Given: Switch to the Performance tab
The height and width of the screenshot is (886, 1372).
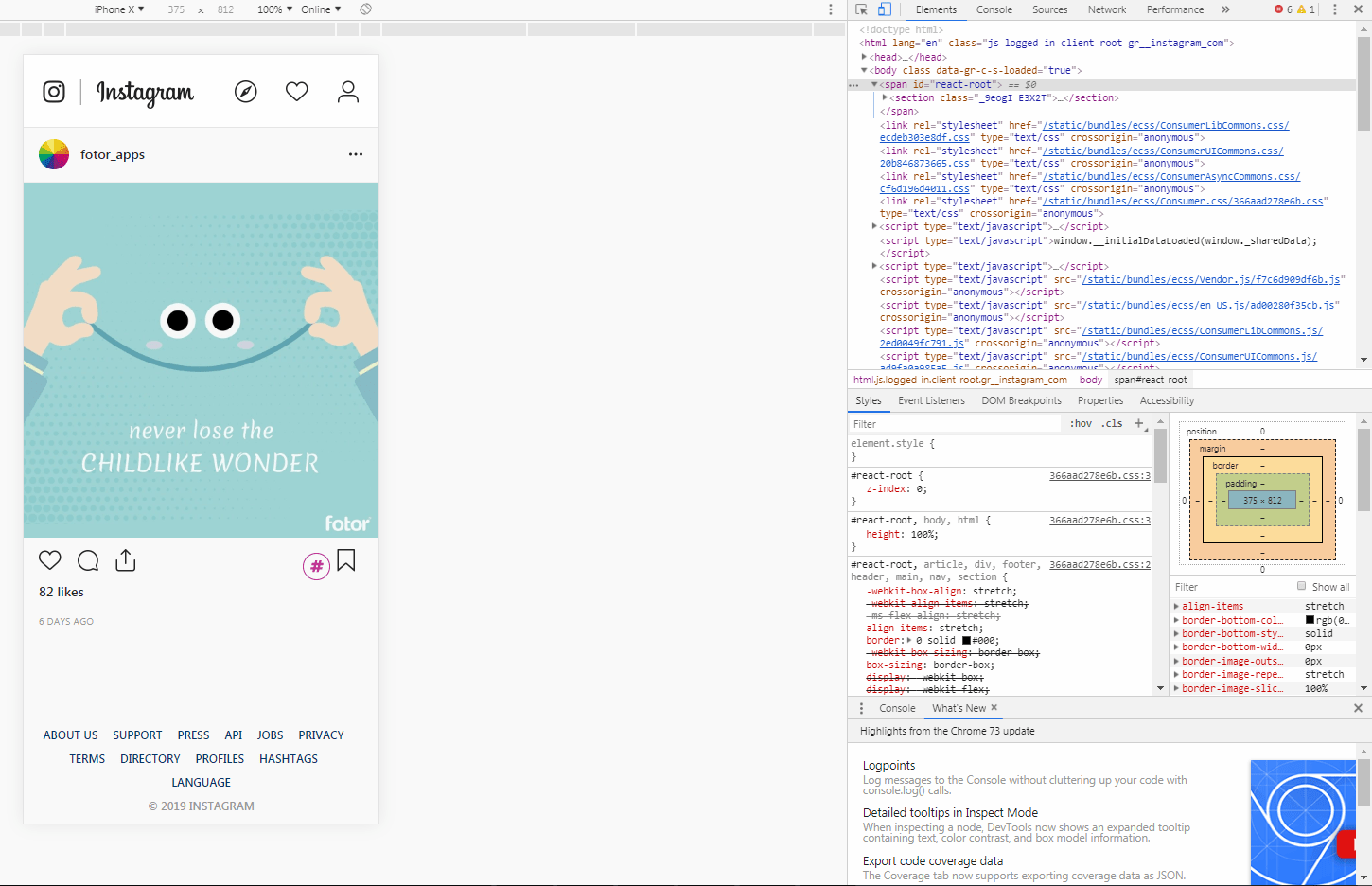Looking at the screenshot, I should click(x=1175, y=9).
